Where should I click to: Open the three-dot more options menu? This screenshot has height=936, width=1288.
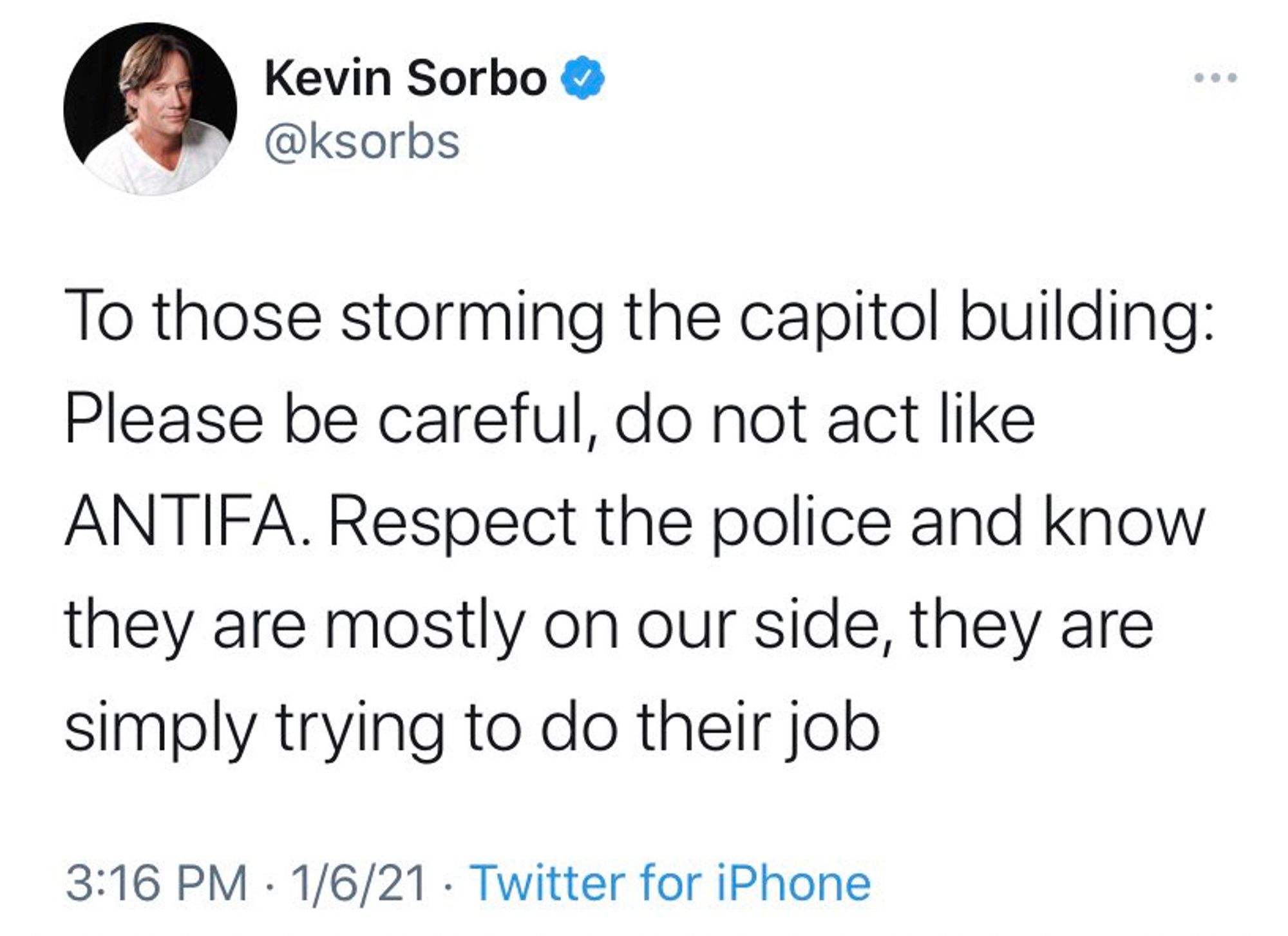(1215, 78)
